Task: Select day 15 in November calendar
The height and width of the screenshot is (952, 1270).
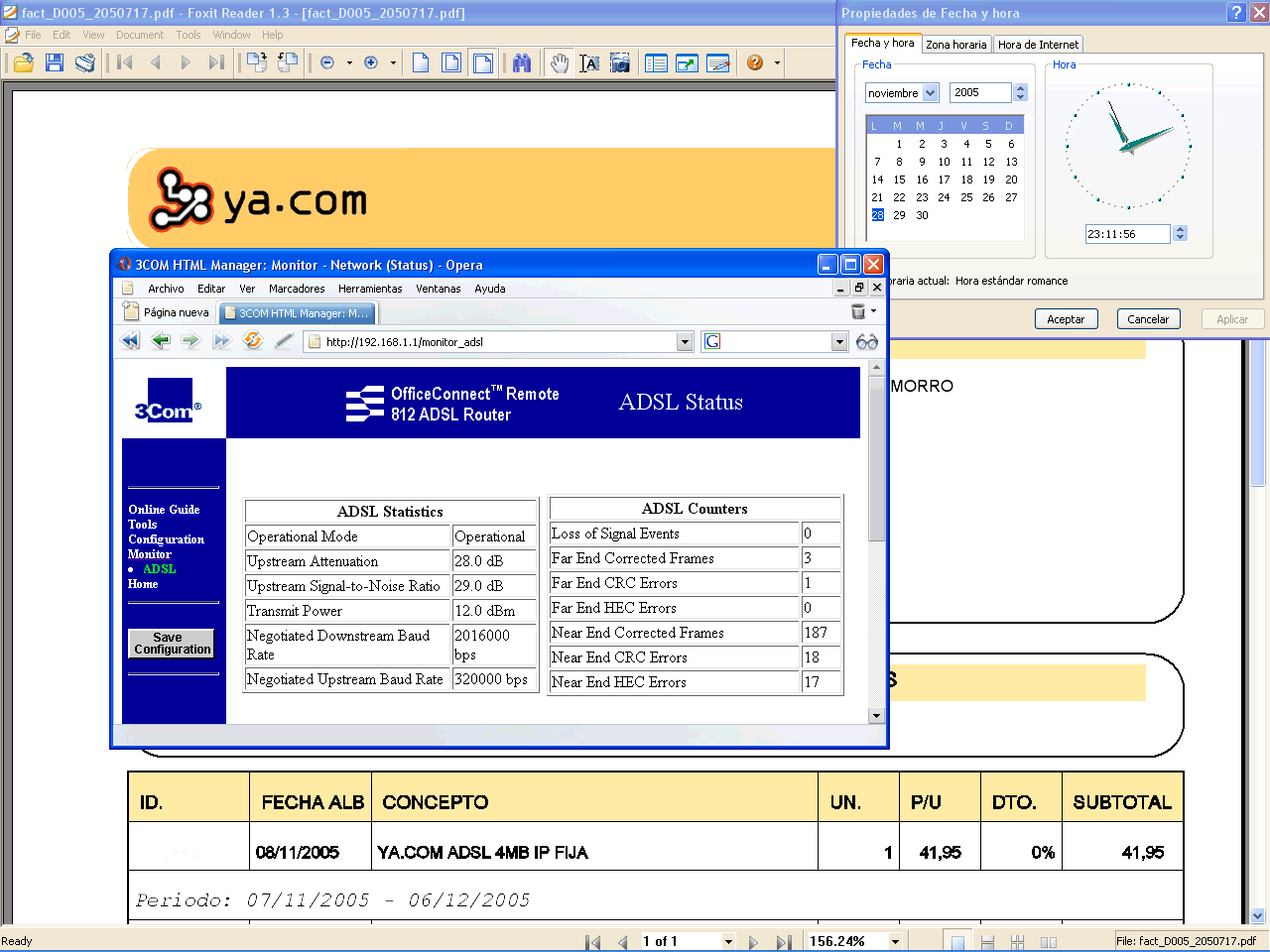Action: coord(899,179)
